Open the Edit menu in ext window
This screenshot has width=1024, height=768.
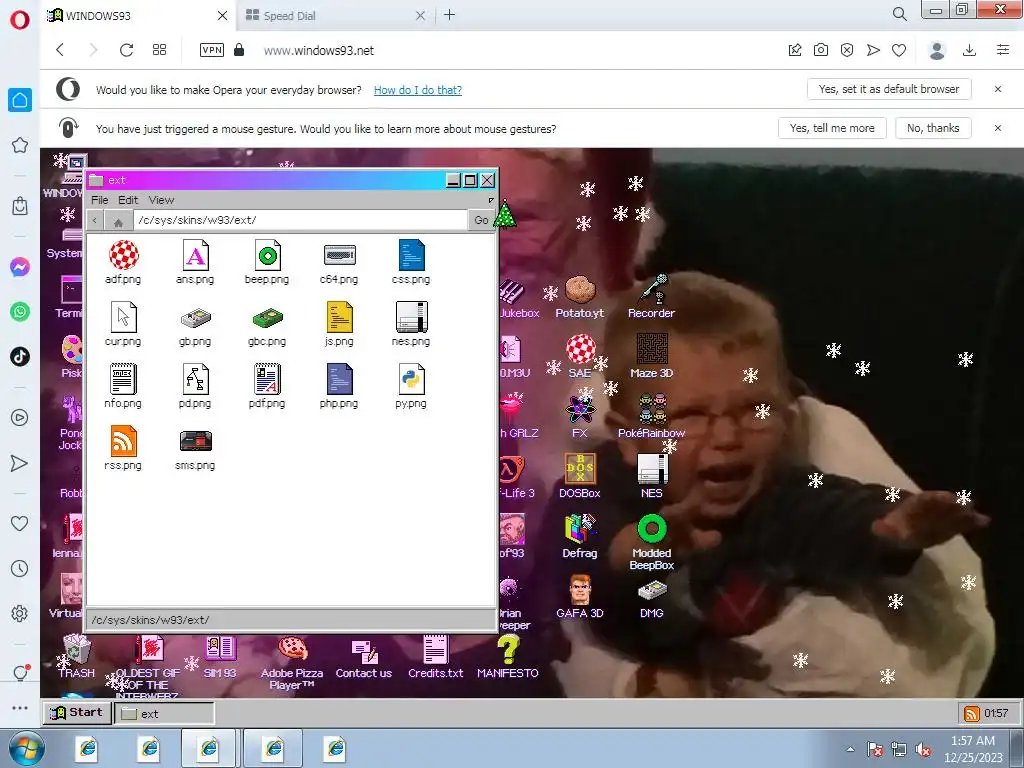[x=128, y=200]
